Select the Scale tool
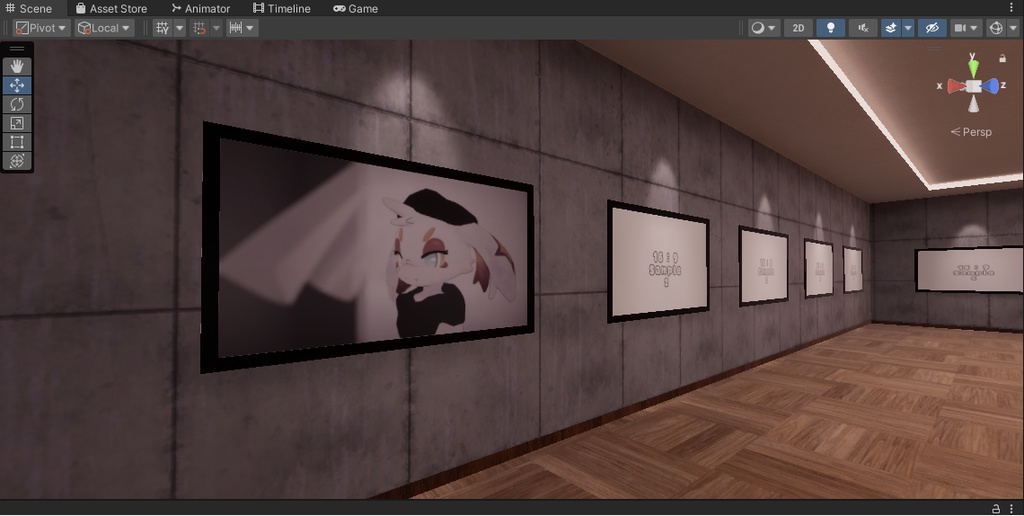1024x516 pixels. point(17,123)
